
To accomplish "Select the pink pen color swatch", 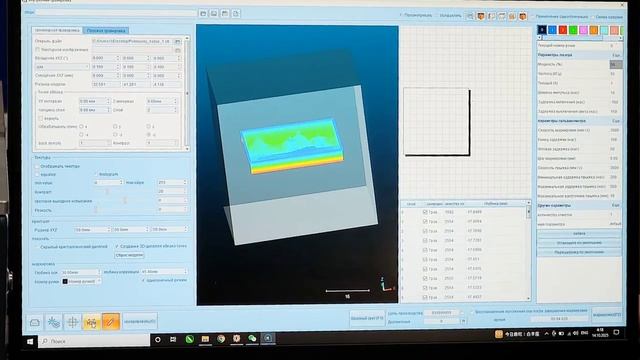I will pos(583,30).
